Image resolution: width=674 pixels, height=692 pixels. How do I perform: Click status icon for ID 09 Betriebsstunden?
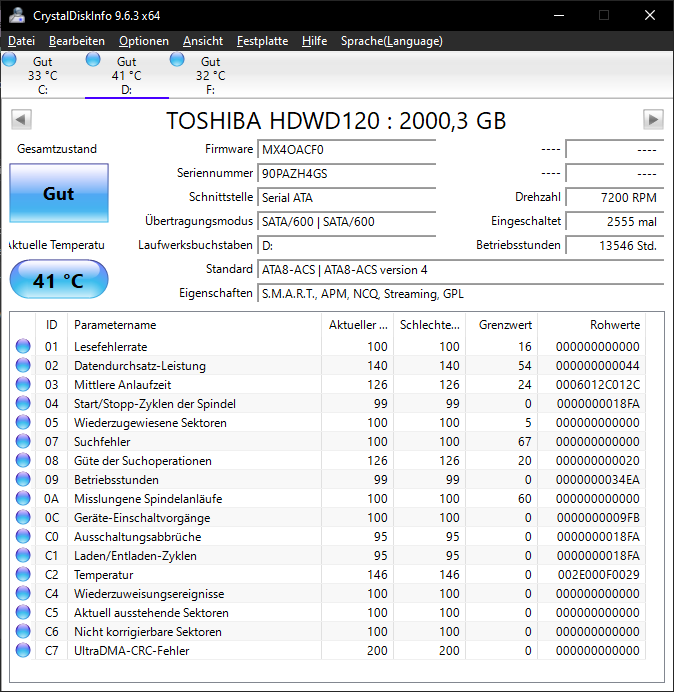click(x=23, y=479)
